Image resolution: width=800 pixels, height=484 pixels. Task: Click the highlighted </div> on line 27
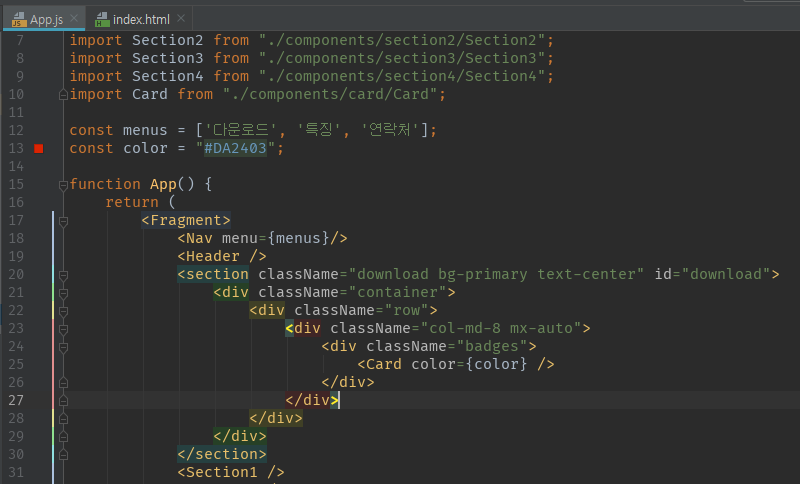(312, 400)
